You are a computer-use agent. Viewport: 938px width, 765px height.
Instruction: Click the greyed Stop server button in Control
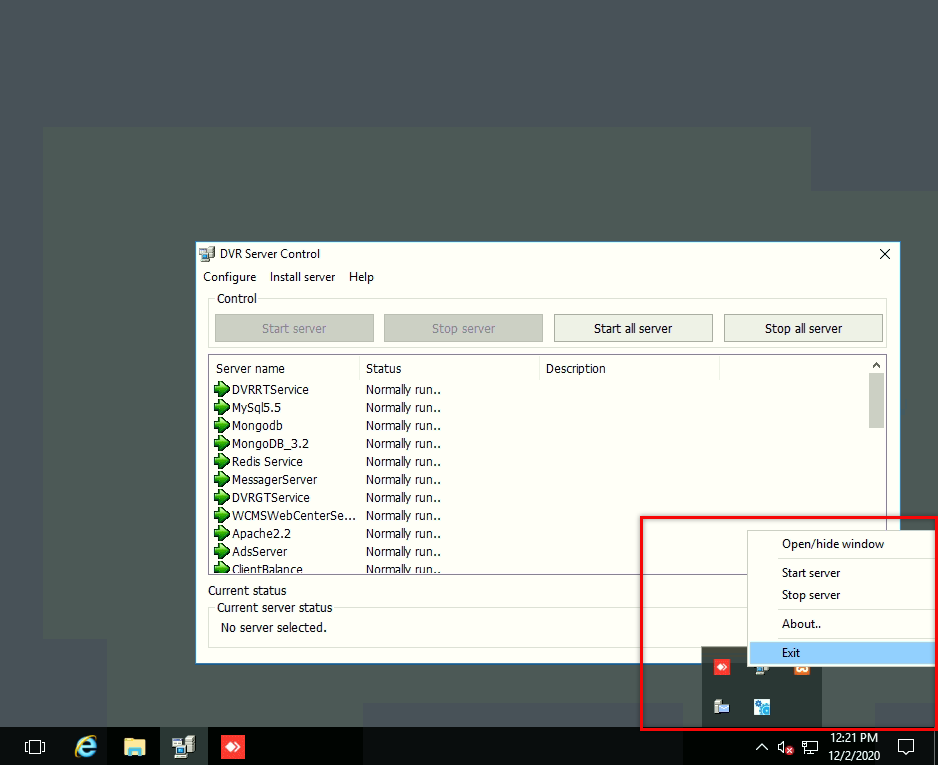464,328
